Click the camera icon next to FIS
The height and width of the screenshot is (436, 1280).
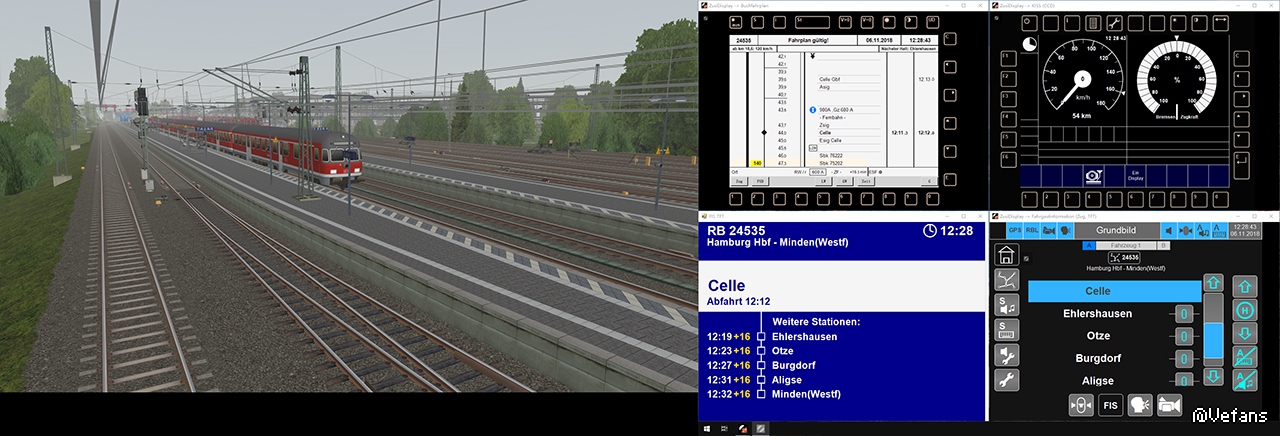(x=1168, y=405)
